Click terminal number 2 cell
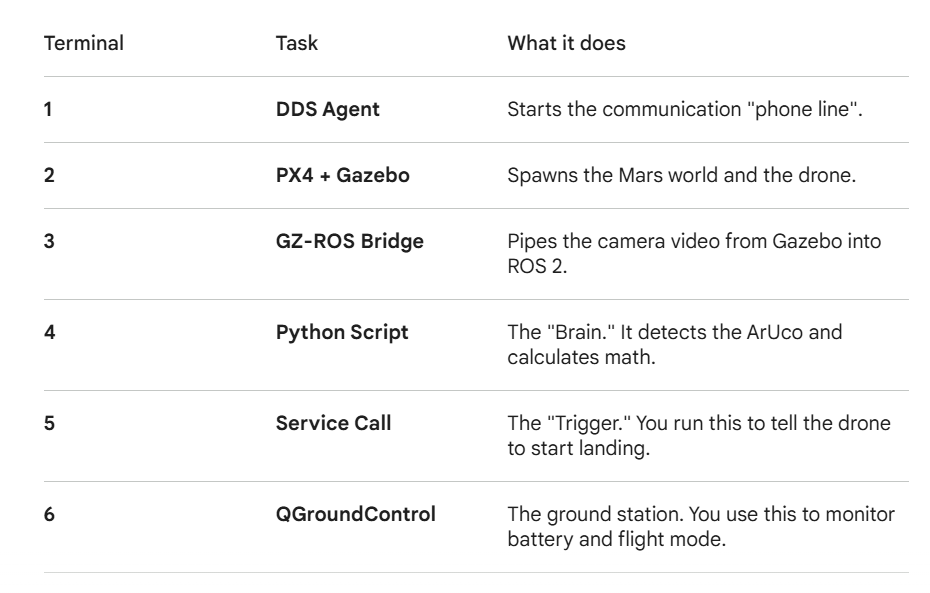The width and height of the screenshot is (930, 593). pos(49,176)
